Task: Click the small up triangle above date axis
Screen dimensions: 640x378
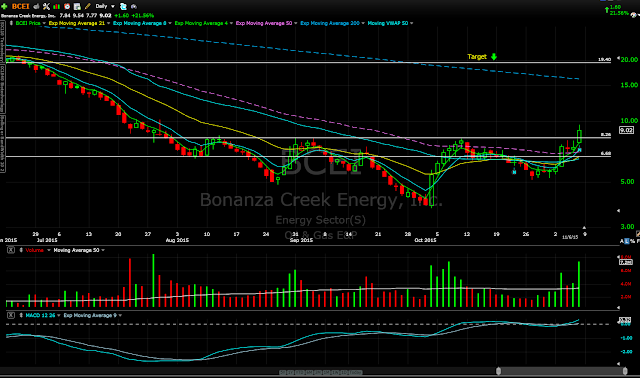Action: tap(584, 228)
